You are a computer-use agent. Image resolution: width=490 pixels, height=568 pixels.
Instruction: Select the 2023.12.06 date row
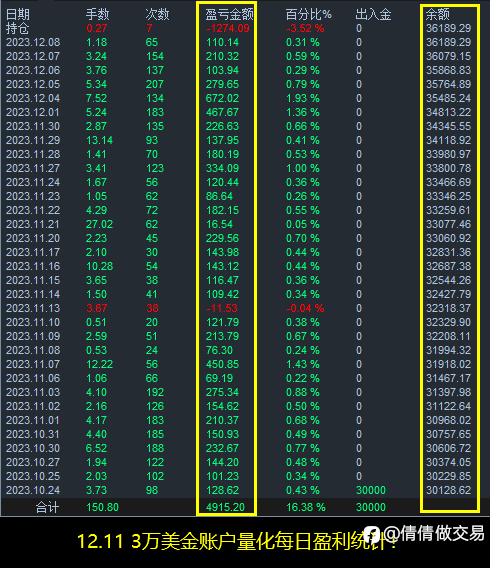[x=33, y=70]
